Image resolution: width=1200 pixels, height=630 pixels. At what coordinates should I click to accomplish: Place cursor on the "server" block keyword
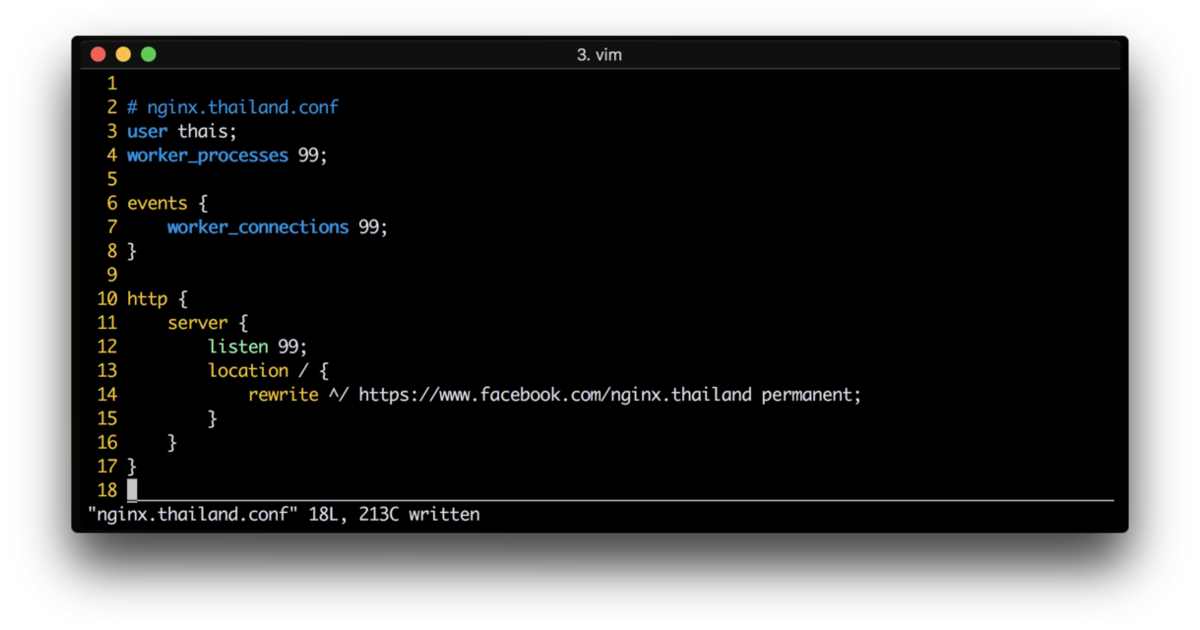pos(197,323)
